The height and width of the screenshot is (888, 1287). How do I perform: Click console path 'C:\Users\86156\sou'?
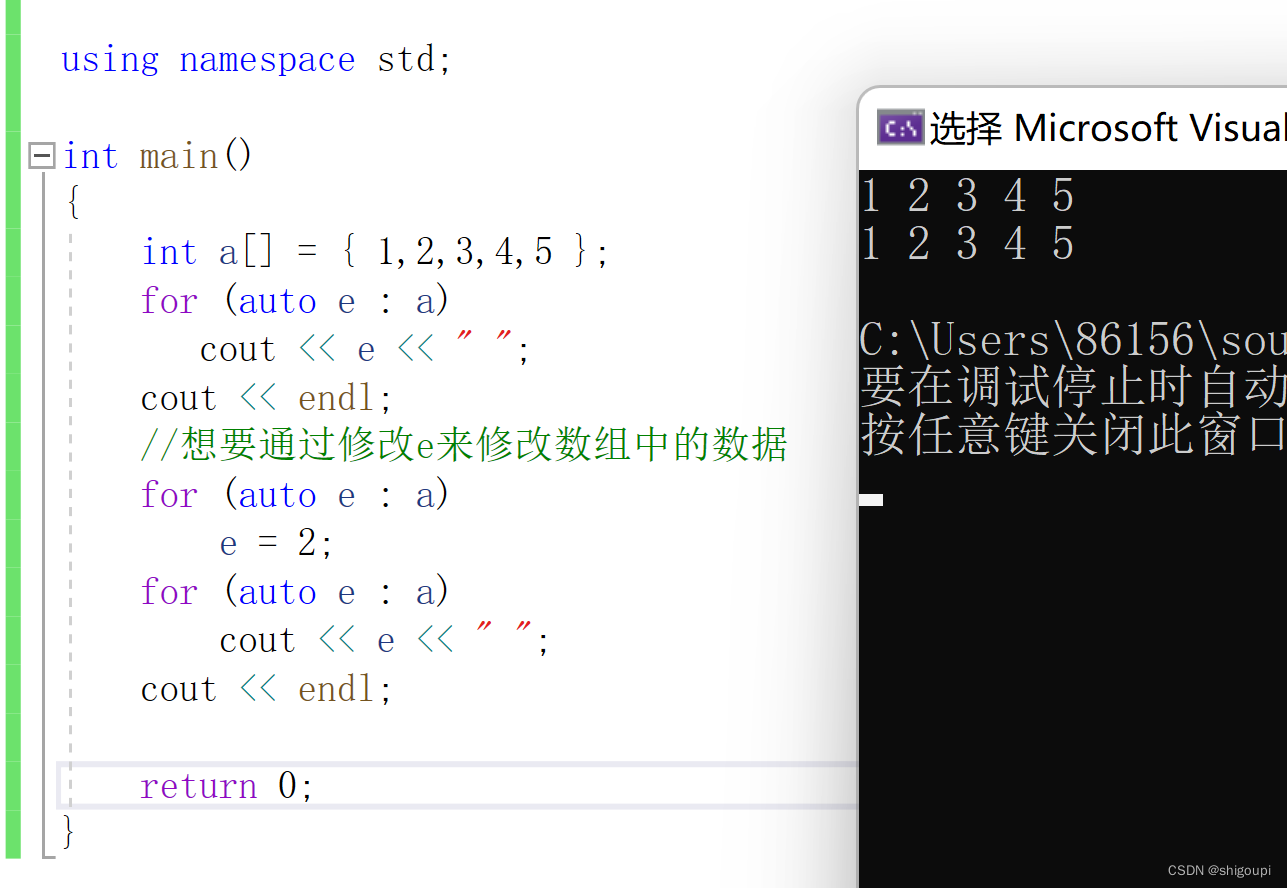click(x=1073, y=341)
